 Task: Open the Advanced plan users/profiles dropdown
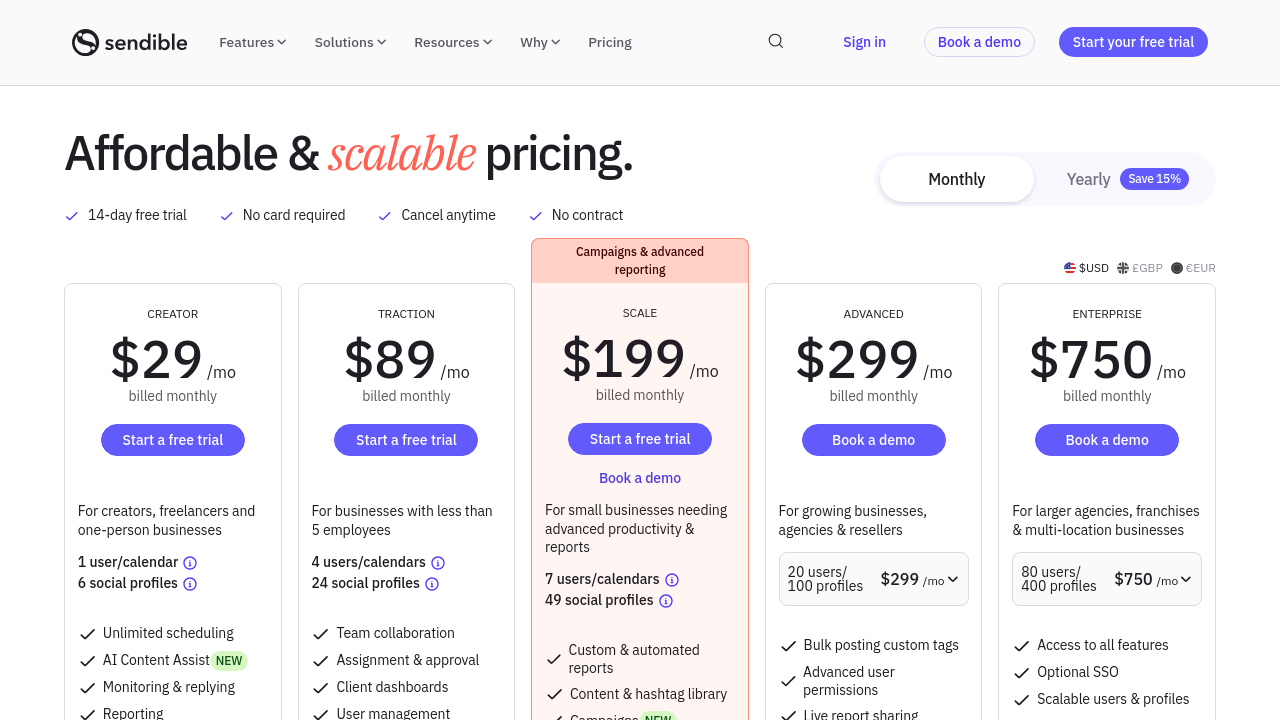pyautogui.click(x=873, y=579)
